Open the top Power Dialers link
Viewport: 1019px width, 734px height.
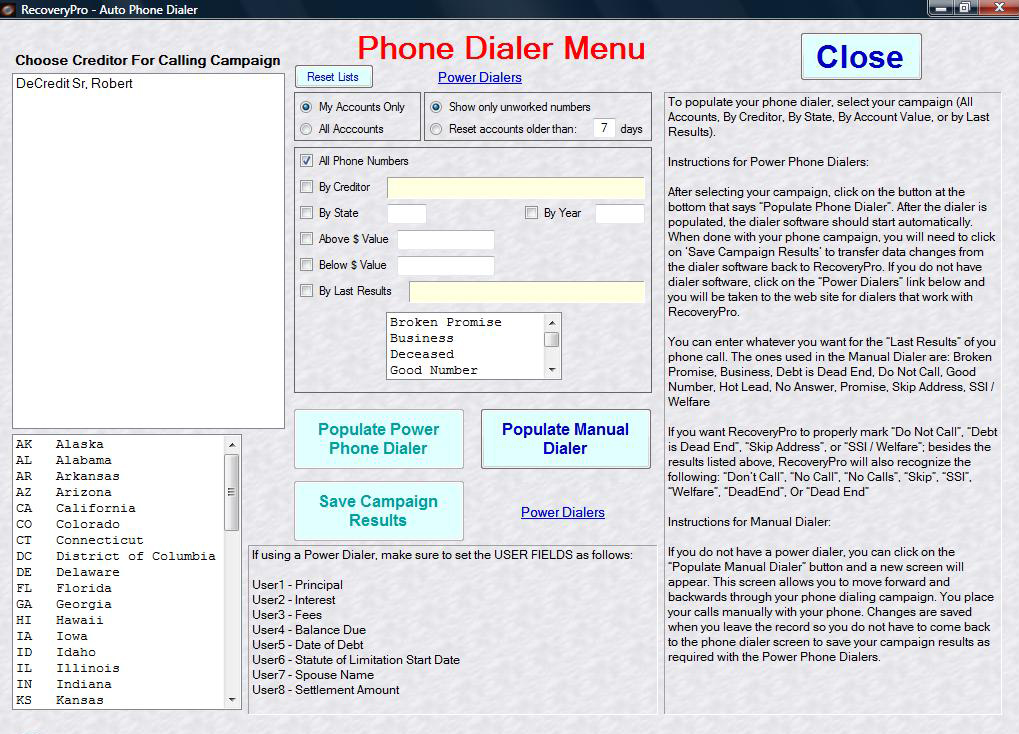[x=480, y=77]
